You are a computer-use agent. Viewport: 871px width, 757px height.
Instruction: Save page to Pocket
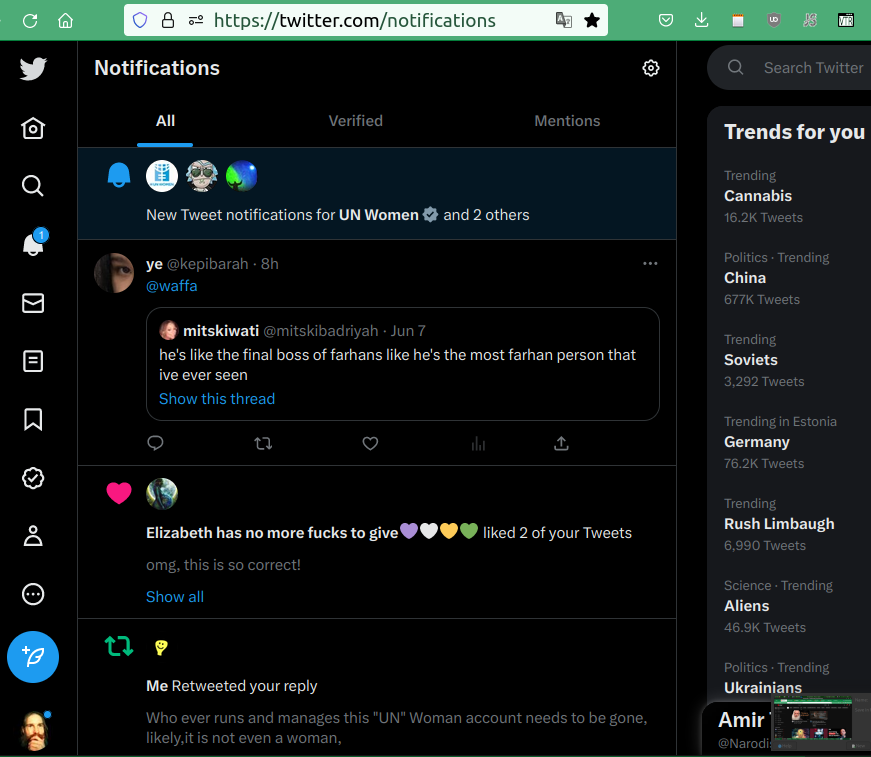[665, 21]
